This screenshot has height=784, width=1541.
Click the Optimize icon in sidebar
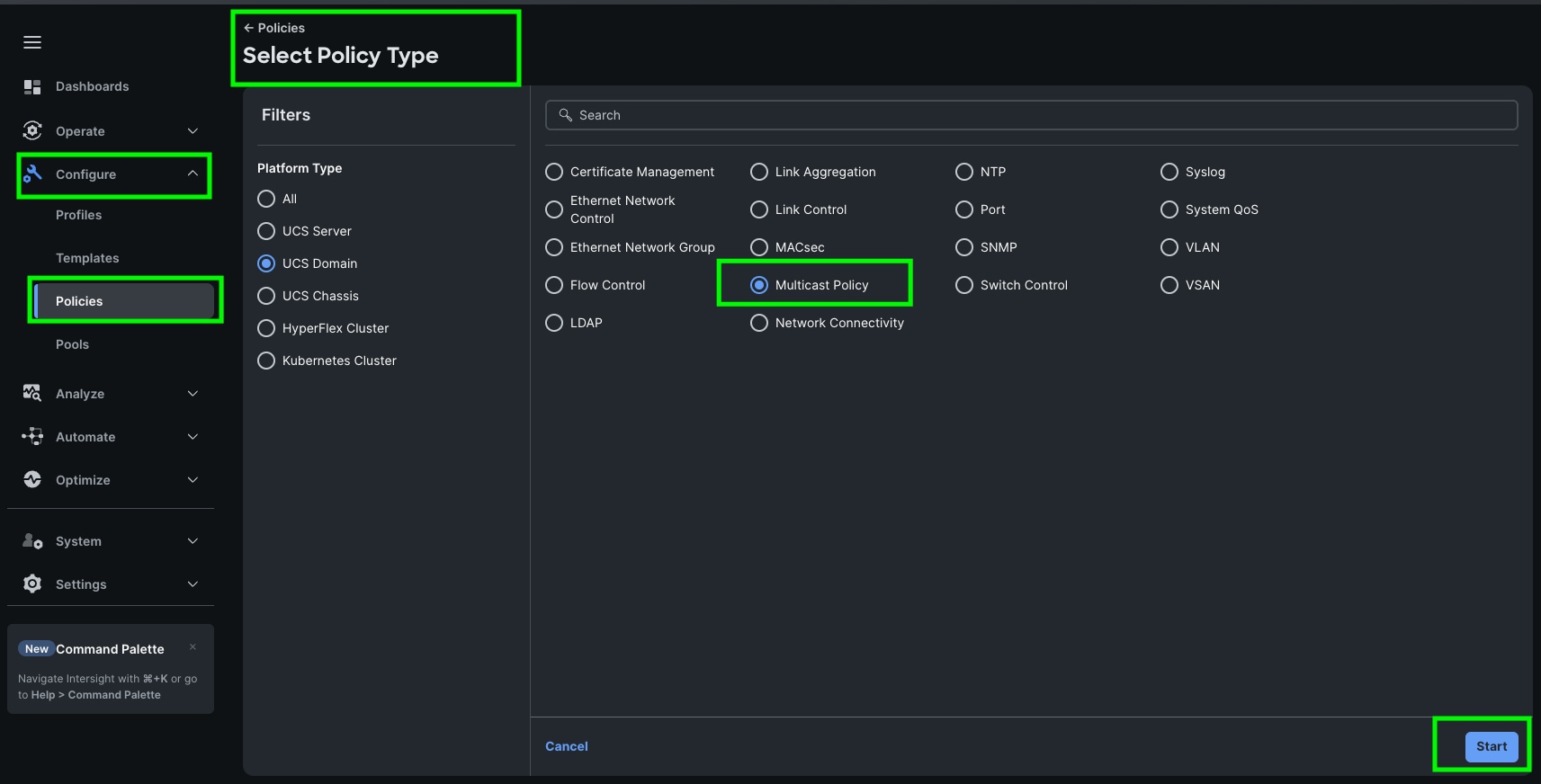point(32,480)
